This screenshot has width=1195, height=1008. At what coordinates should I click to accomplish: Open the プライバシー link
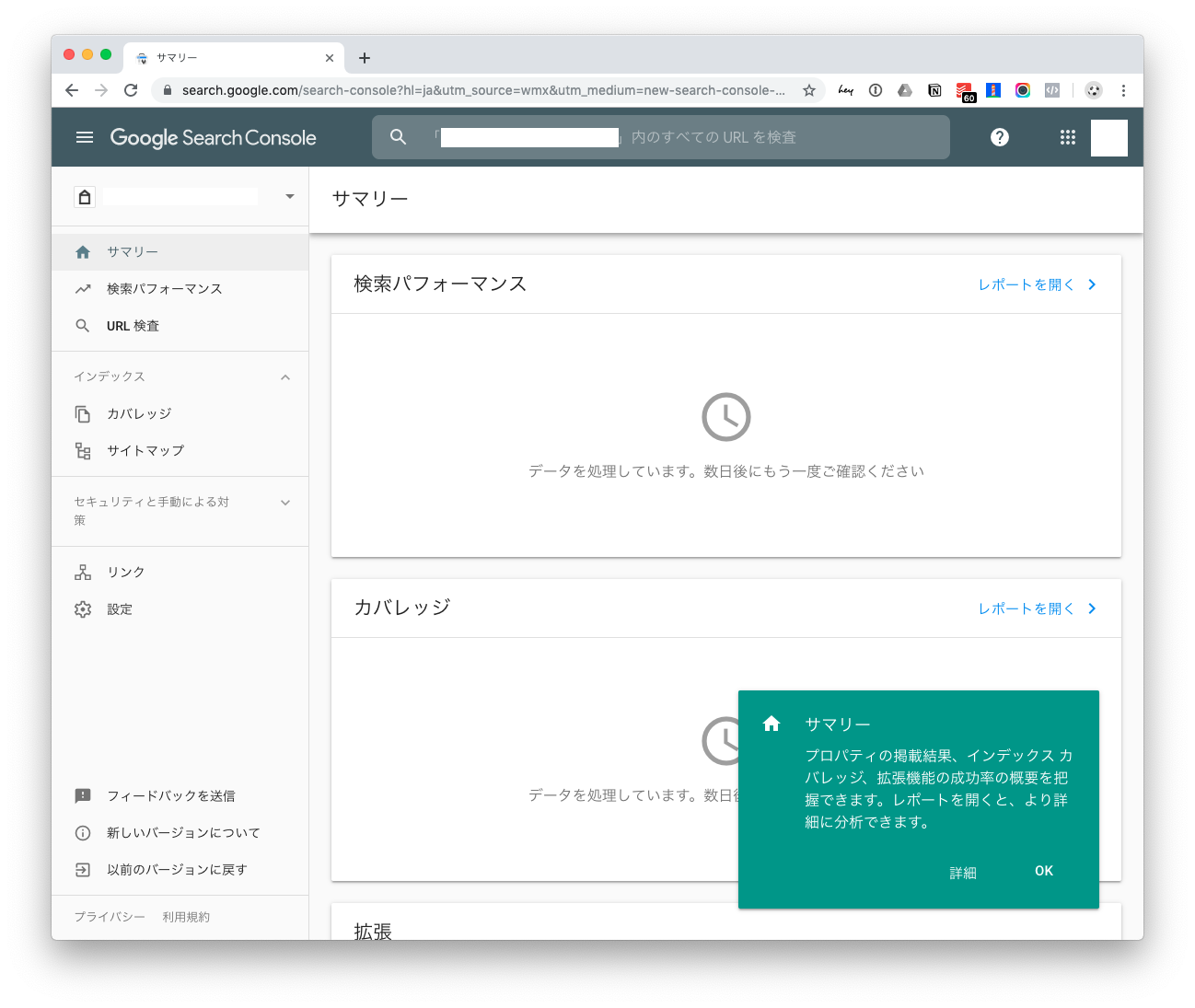(x=110, y=917)
